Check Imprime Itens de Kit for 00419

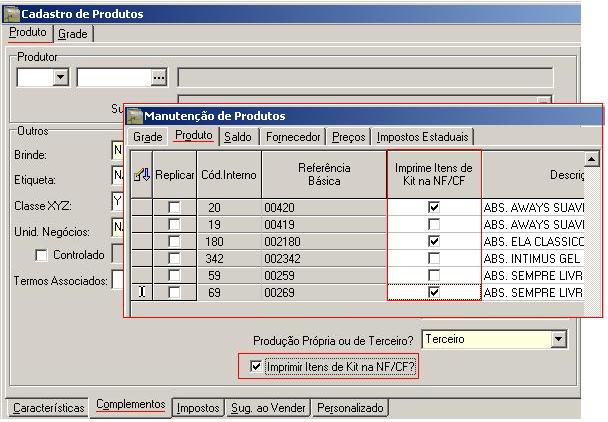pyautogui.click(x=434, y=224)
